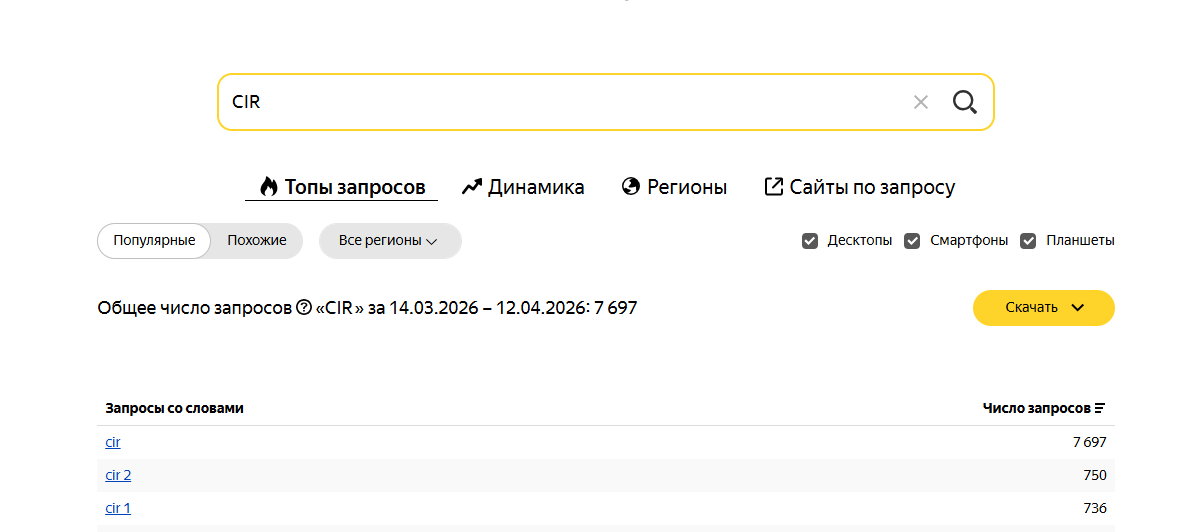
Task: Uncheck the Смартфоны checkbox
Action: 912,241
